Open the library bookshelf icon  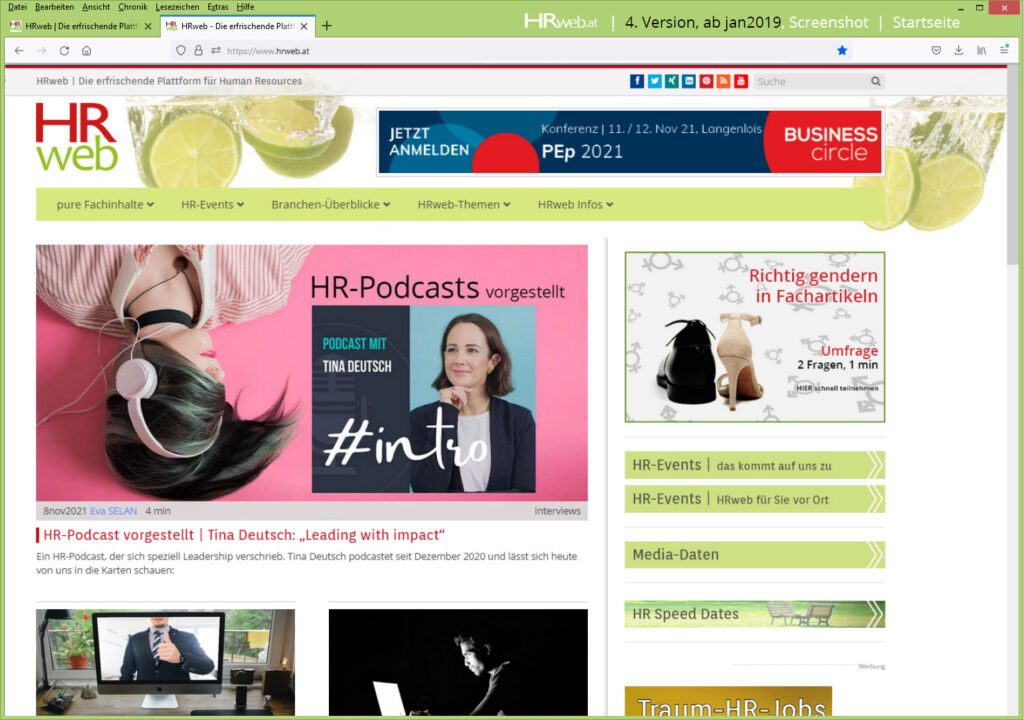(x=981, y=50)
